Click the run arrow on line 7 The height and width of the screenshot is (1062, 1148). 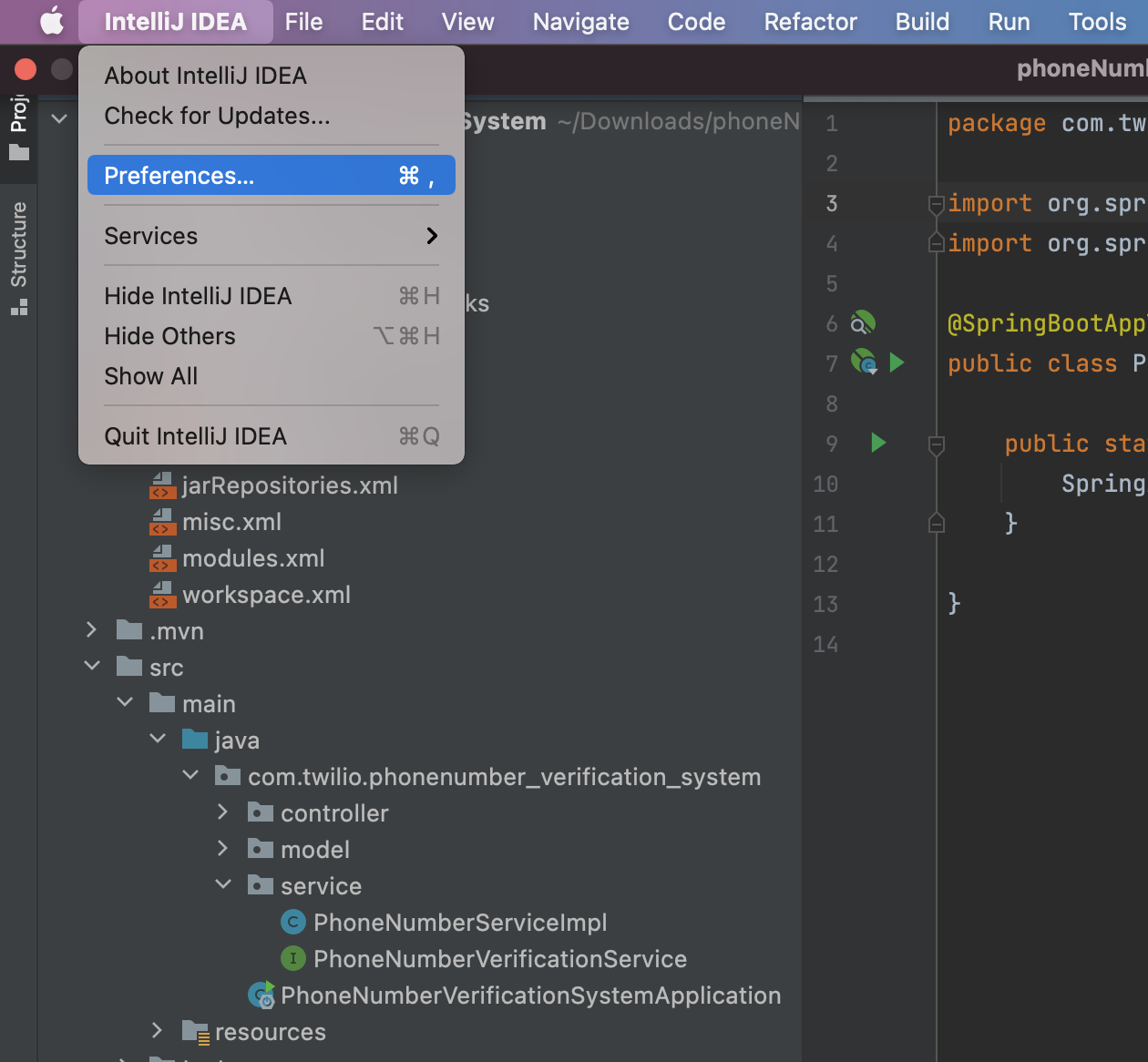pyautogui.click(x=897, y=363)
